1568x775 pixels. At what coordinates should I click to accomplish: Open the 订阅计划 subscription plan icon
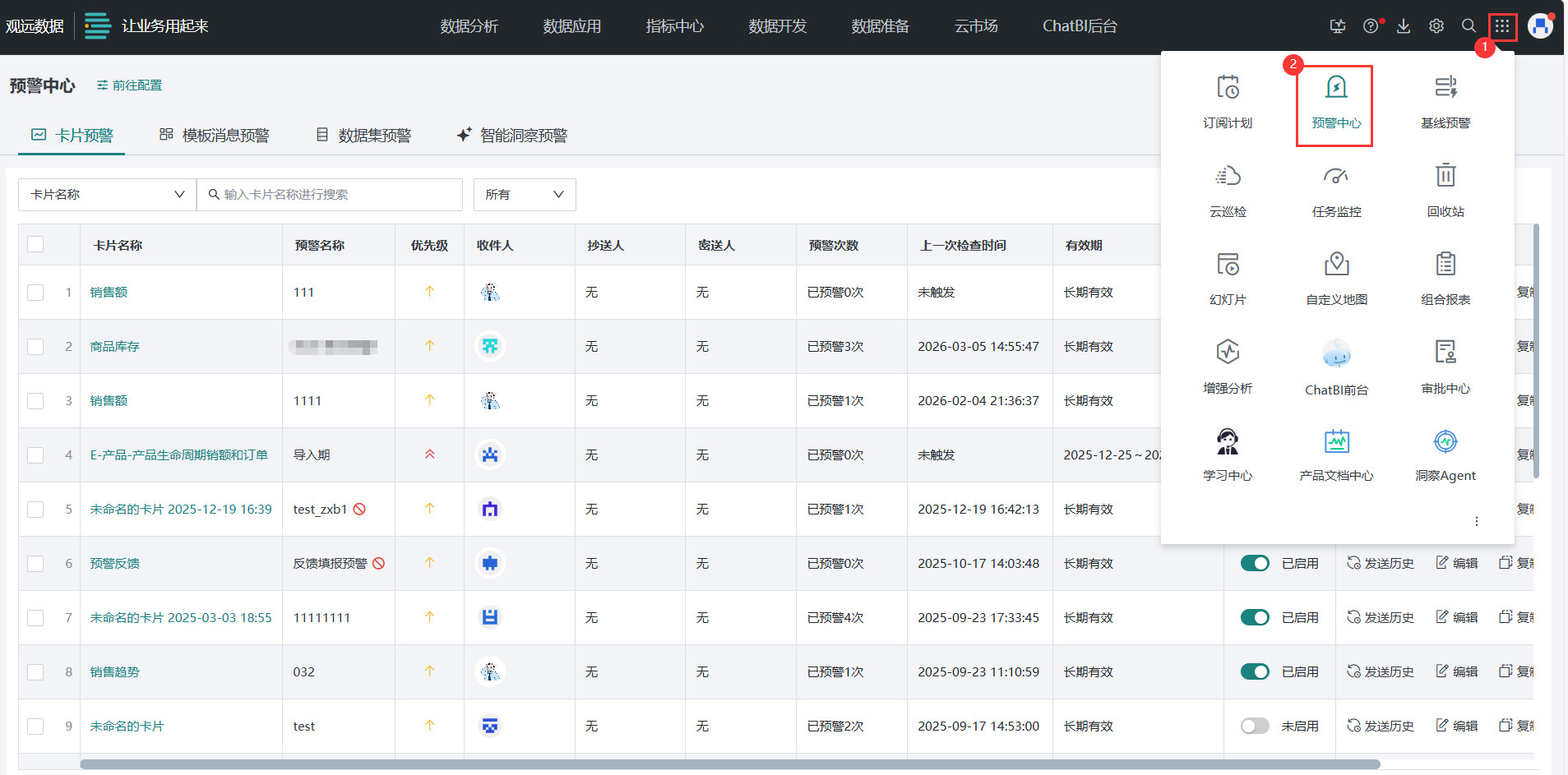coord(1227,88)
